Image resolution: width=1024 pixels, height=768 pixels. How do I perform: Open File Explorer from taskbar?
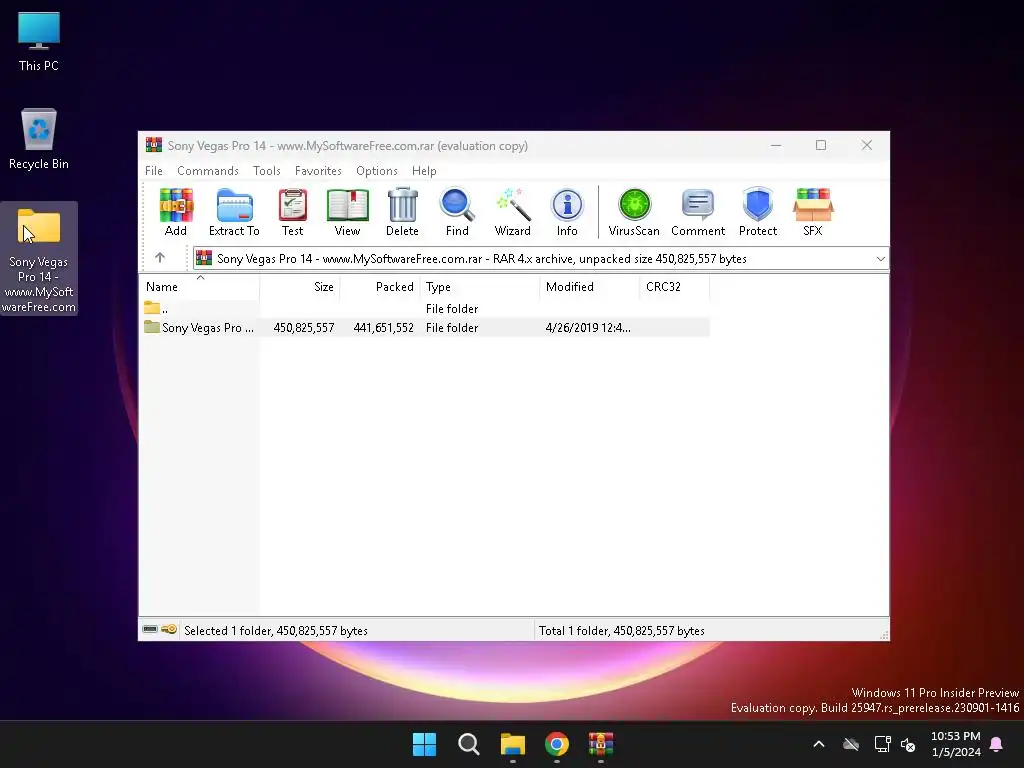pyautogui.click(x=513, y=744)
